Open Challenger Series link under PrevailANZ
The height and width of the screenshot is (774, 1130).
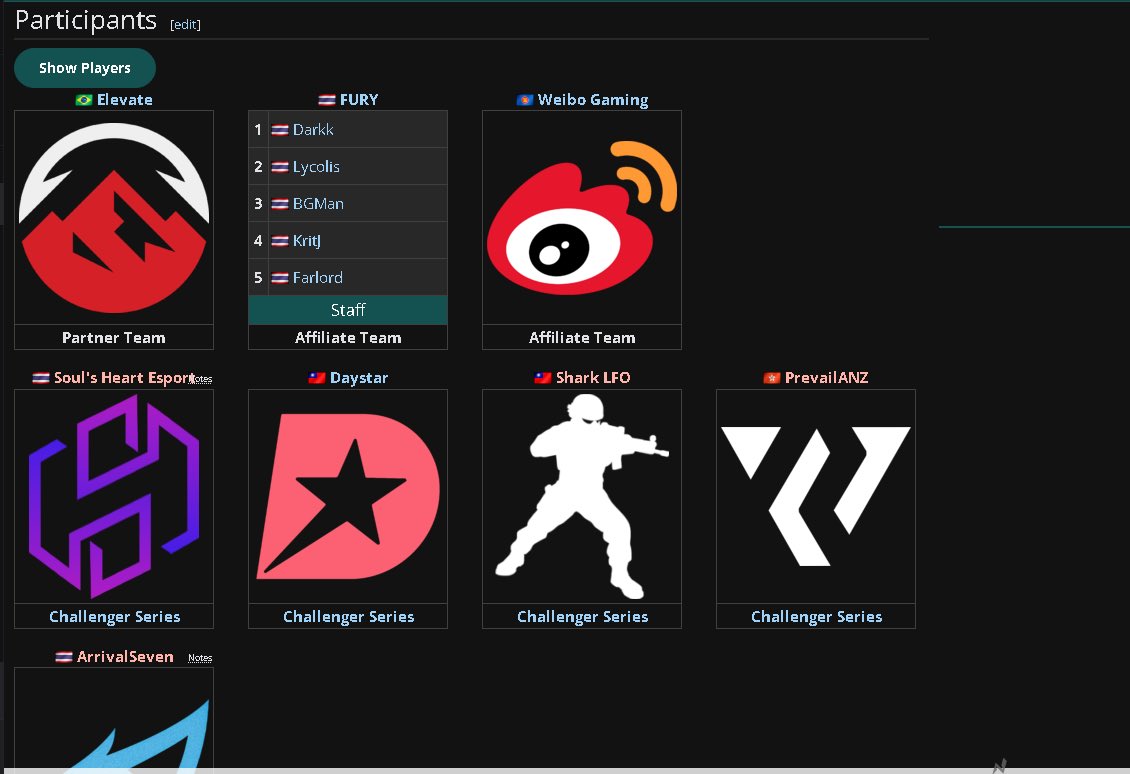coord(817,617)
